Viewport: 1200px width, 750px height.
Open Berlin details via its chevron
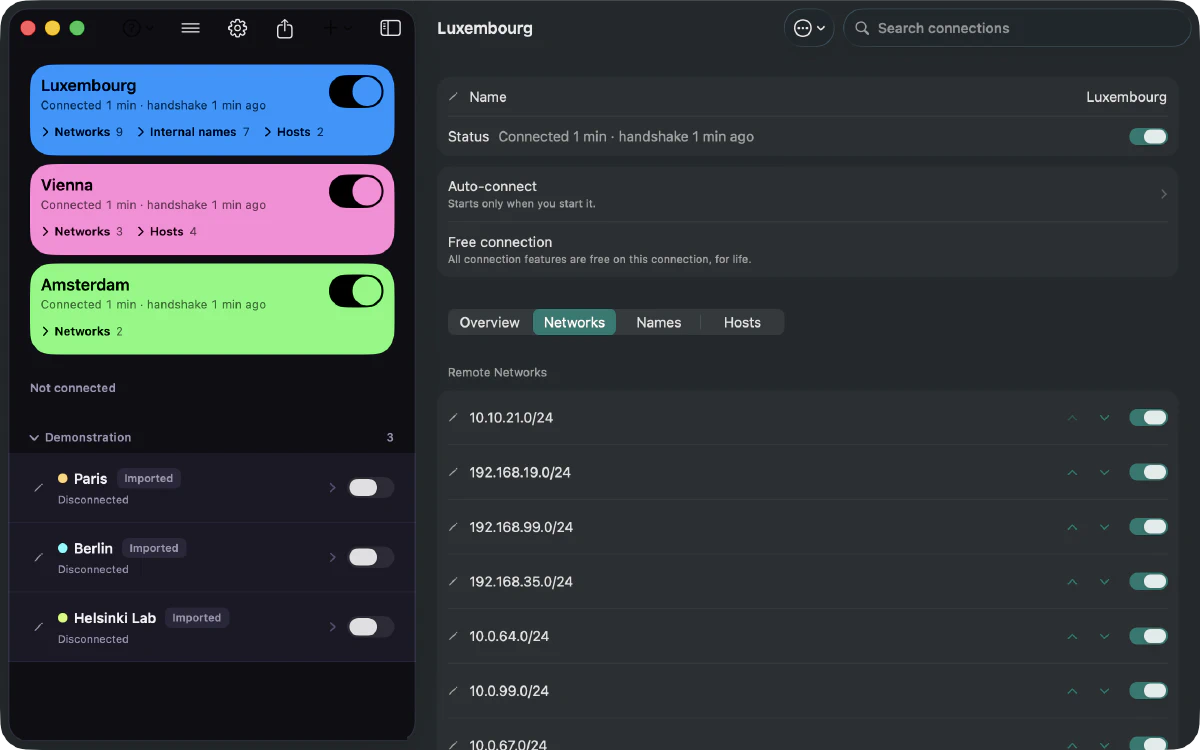pos(332,557)
